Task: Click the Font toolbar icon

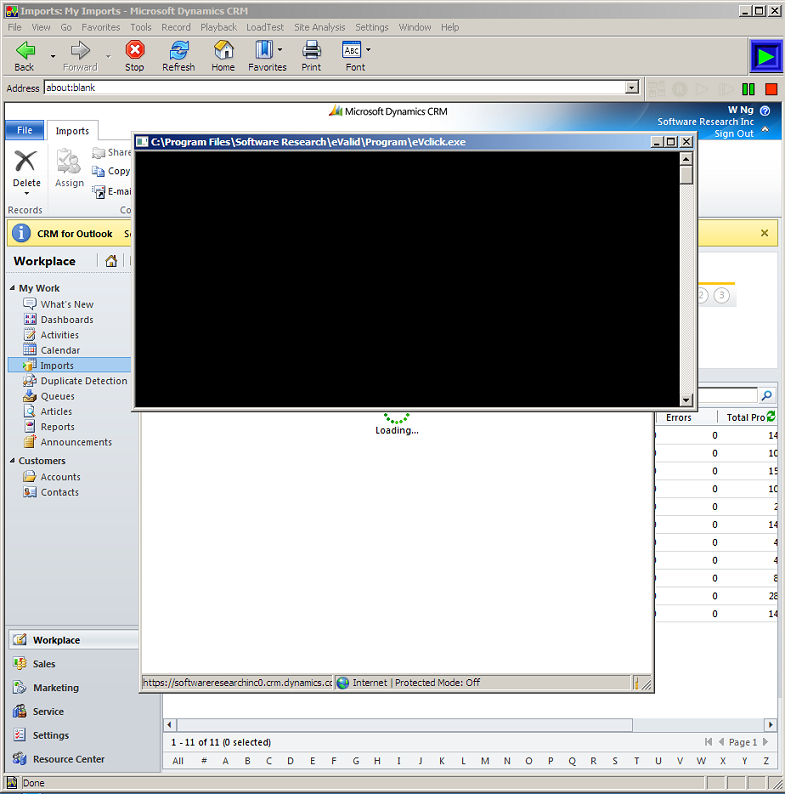Action: pyautogui.click(x=352, y=50)
